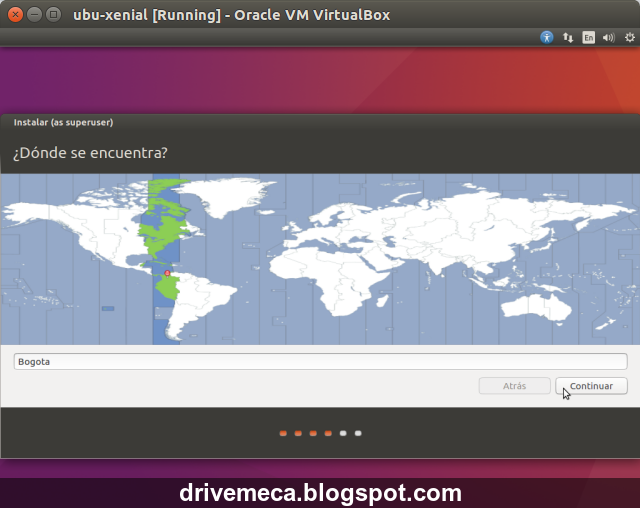Click the ¿Dónde se encuentra? heading

(90, 153)
